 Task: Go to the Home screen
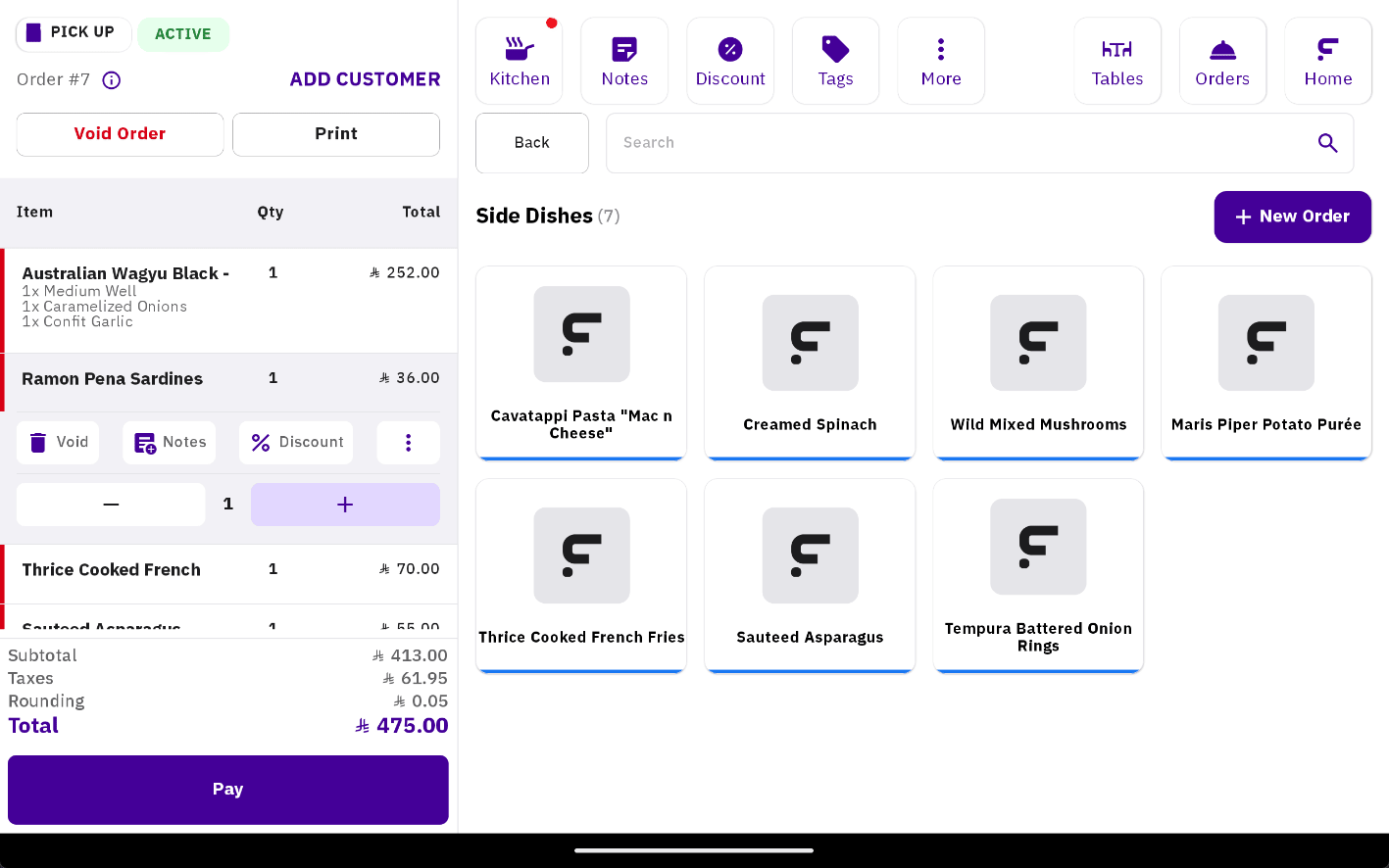(x=1327, y=61)
